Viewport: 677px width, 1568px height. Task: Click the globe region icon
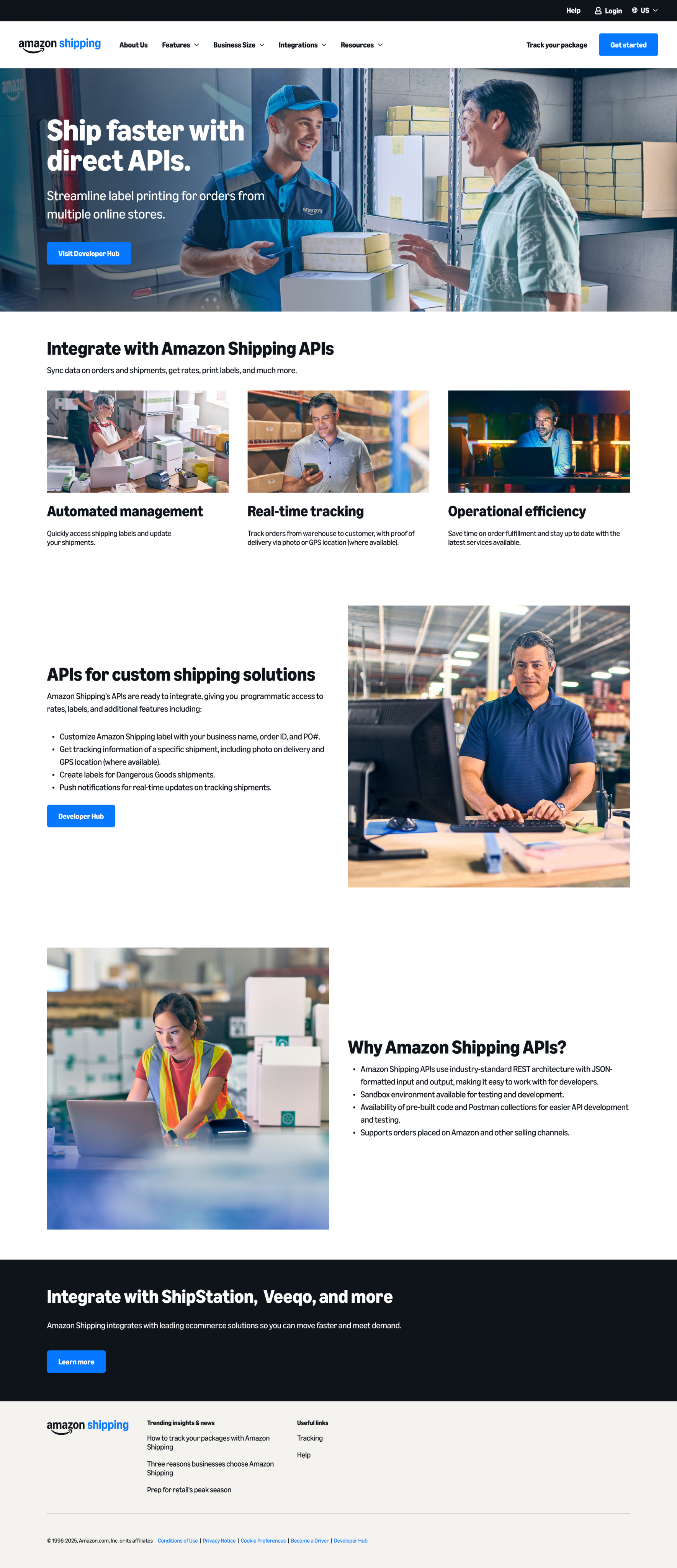(x=634, y=10)
